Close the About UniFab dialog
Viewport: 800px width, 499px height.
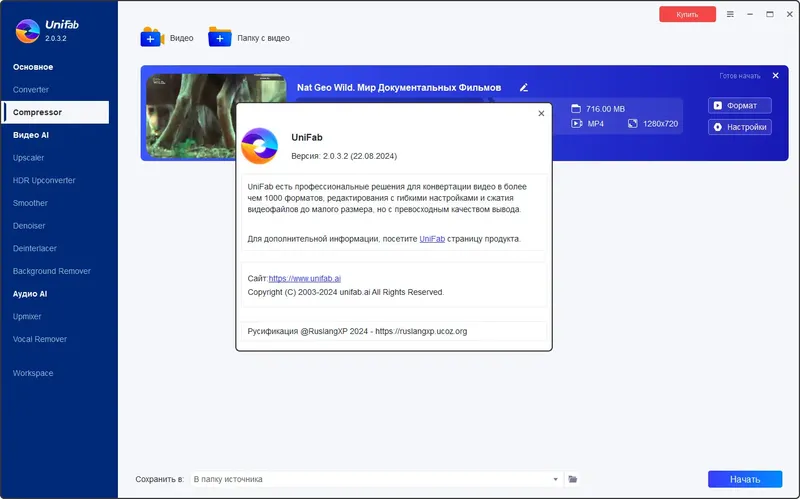541,113
